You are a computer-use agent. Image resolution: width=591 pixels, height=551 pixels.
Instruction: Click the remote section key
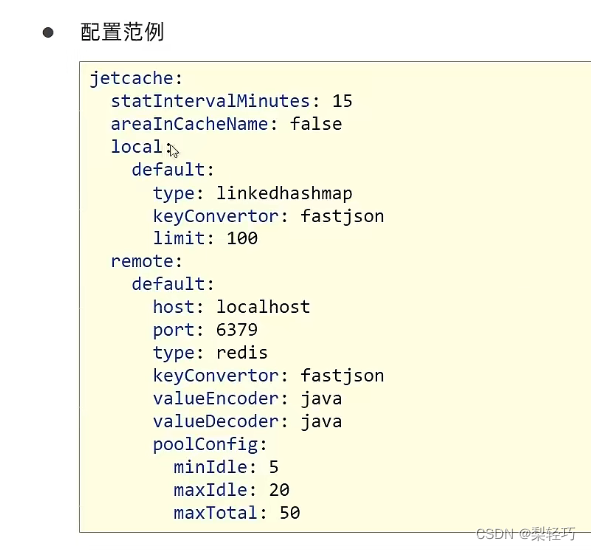[x=142, y=261]
